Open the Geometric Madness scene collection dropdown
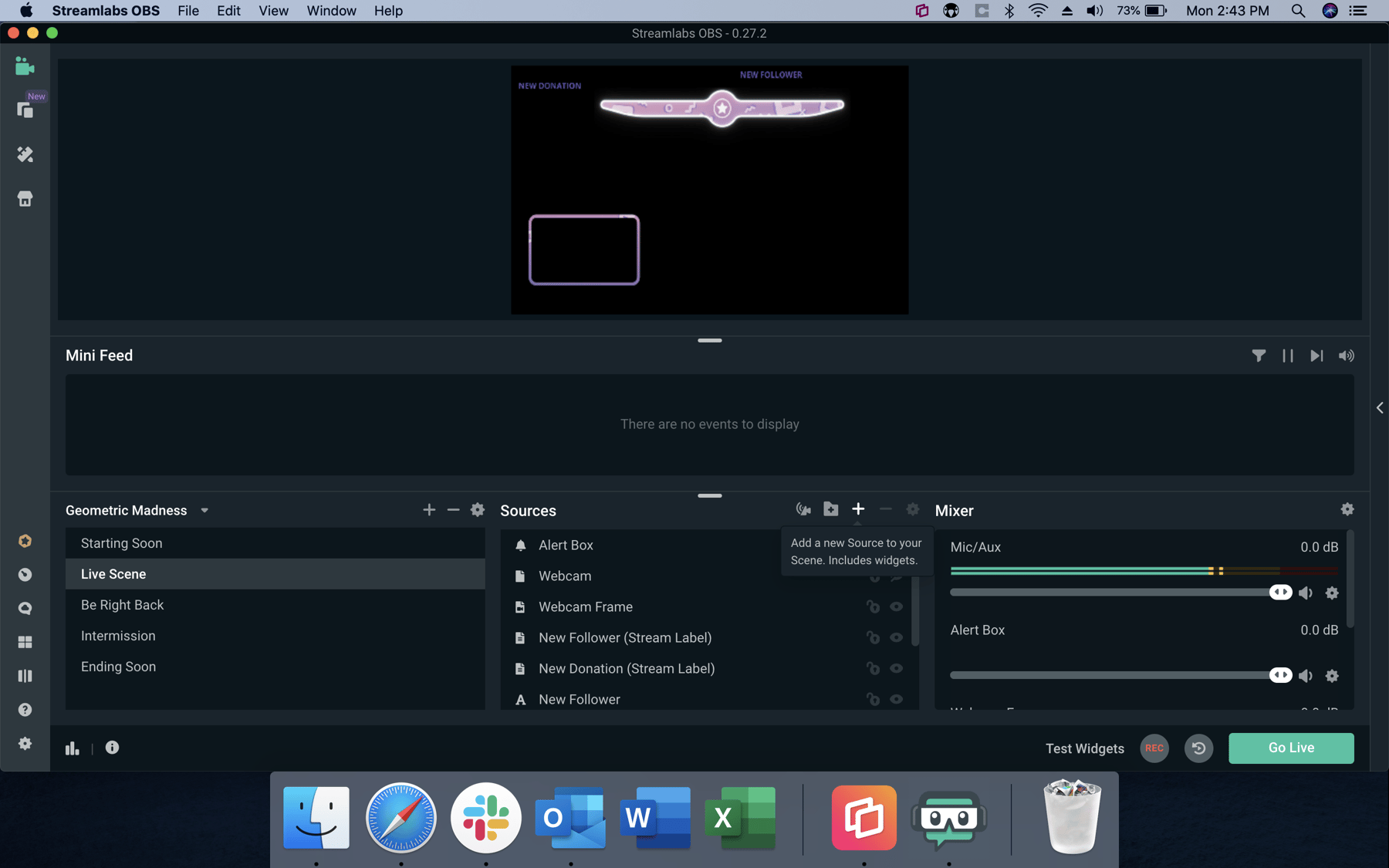Screen dimensions: 1389x868 pos(204,510)
